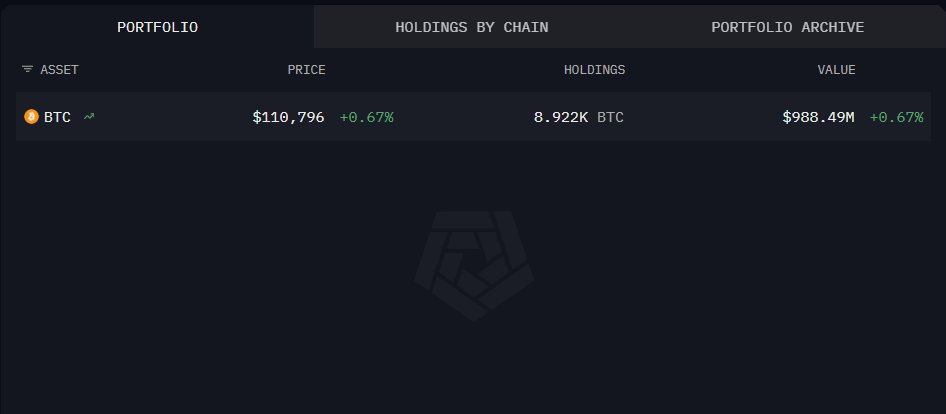Sort by the HOLDINGS column header
Image resolution: width=946 pixels, height=414 pixels.
pyautogui.click(x=594, y=70)
